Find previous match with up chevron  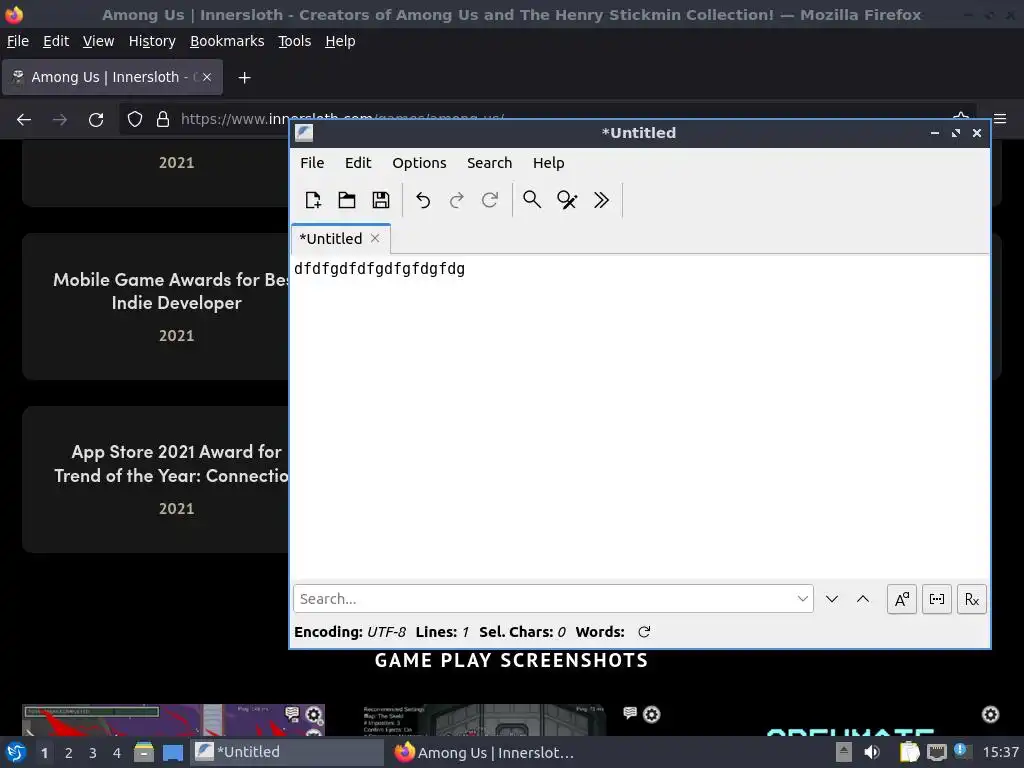point(863,599)
